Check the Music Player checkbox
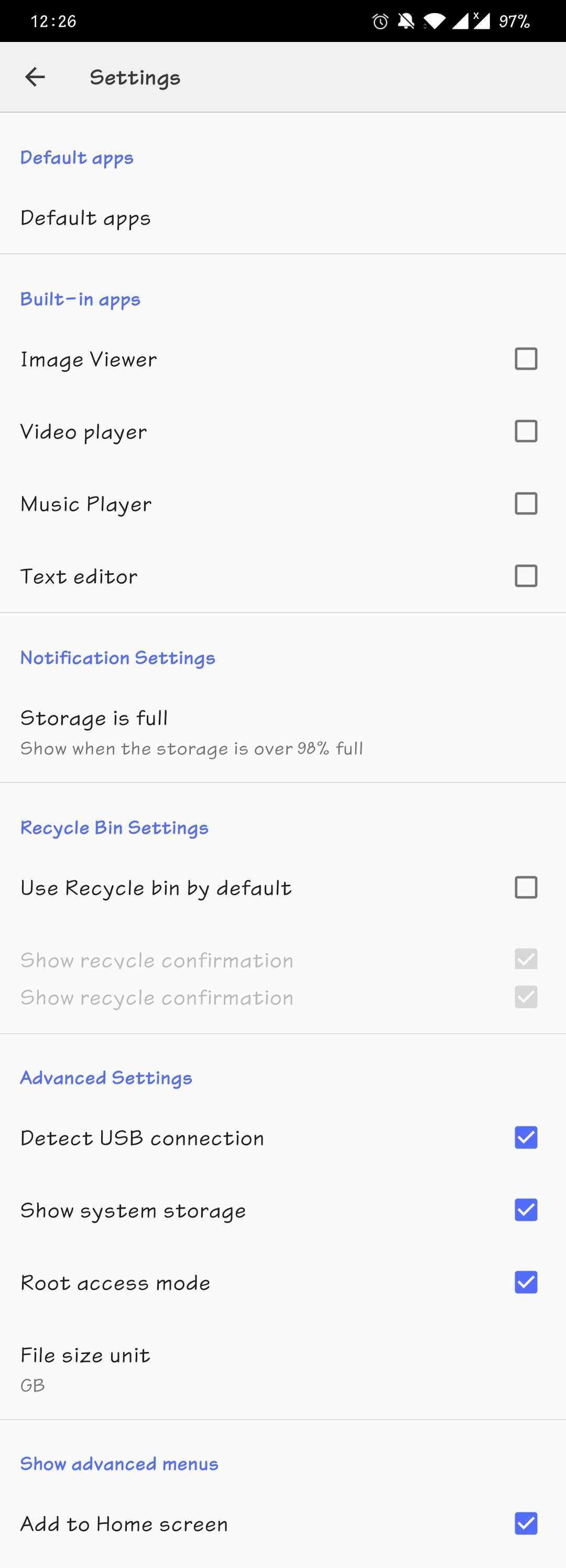The width and height of the screenshot is (566, 1568). pyautogui.click(x=526, y=504)
